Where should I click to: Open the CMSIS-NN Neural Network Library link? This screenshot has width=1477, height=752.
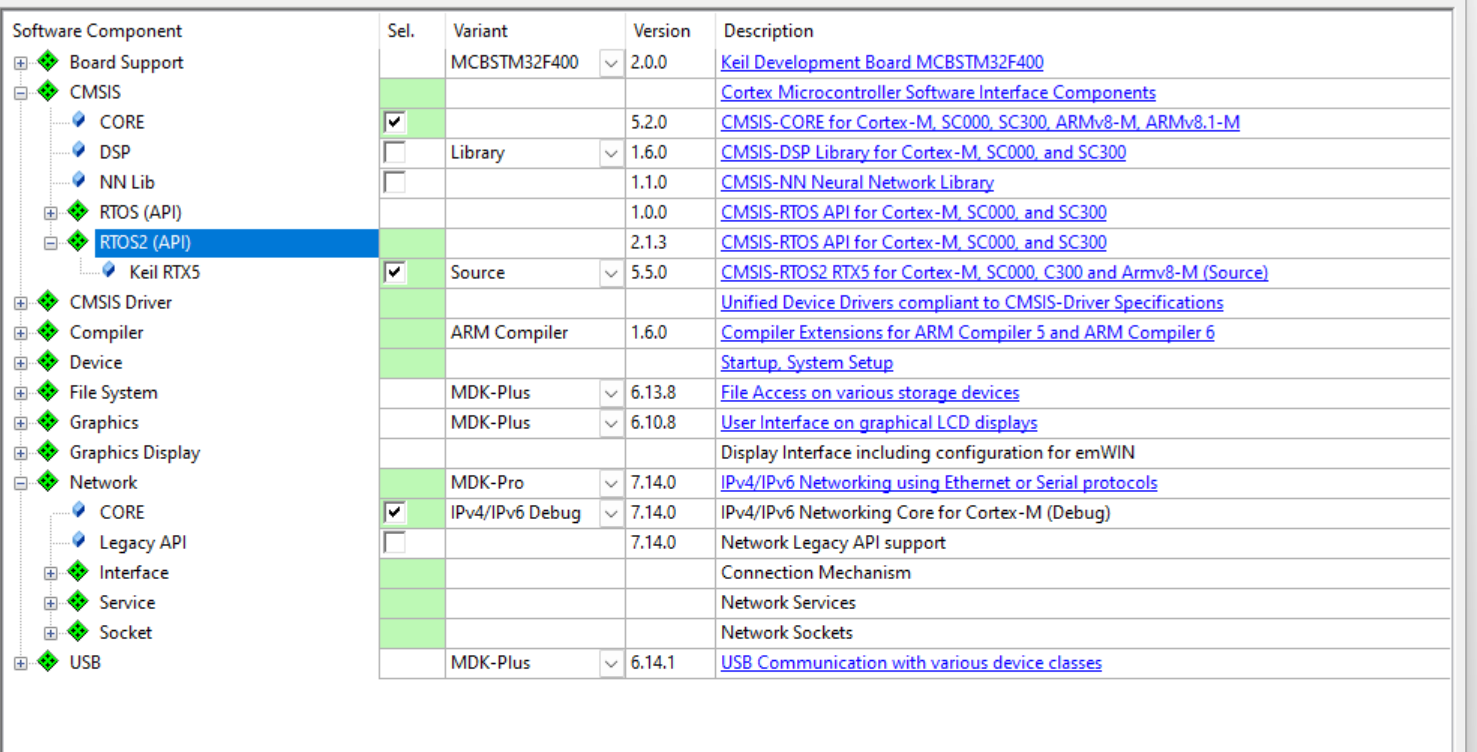tap(857, 182)
